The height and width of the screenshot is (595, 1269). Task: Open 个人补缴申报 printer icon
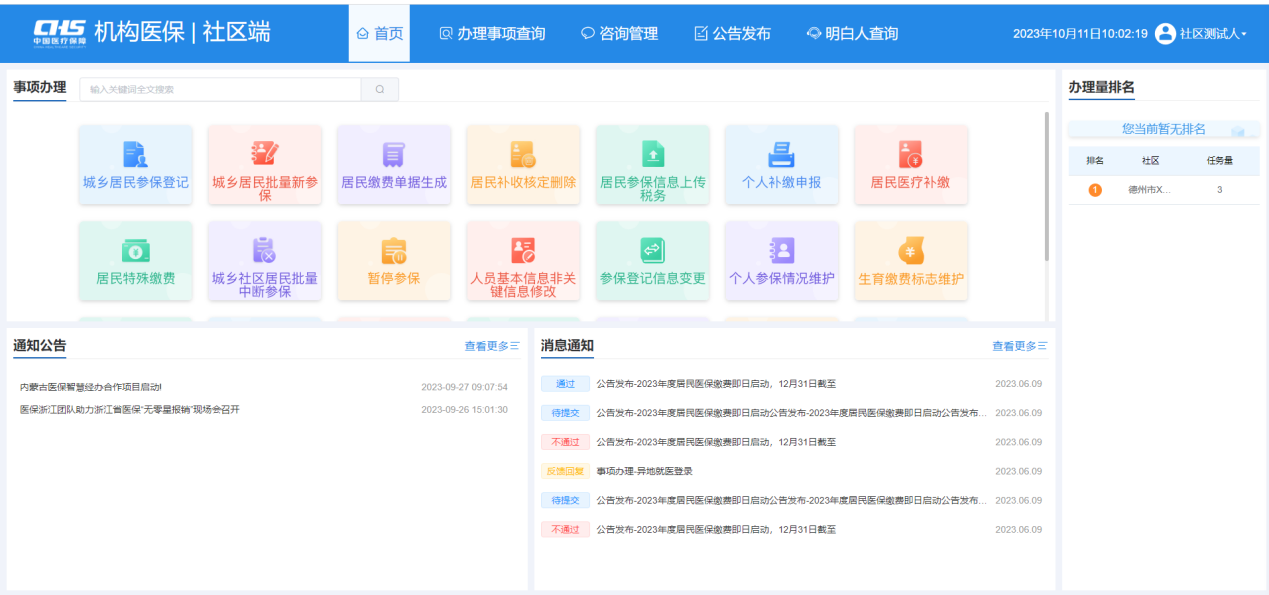(781, 154)
